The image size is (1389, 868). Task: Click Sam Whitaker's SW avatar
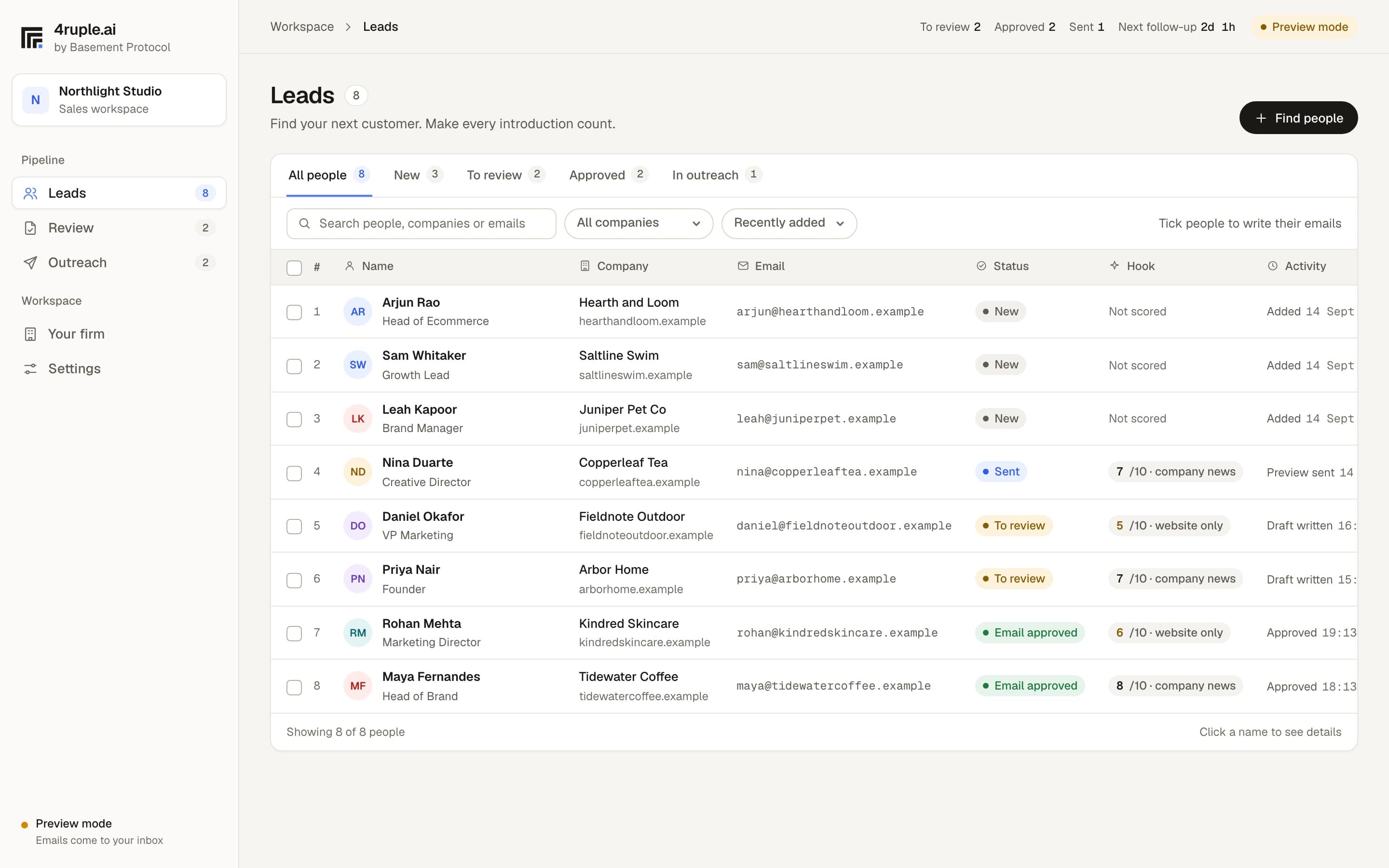[357, 365]
